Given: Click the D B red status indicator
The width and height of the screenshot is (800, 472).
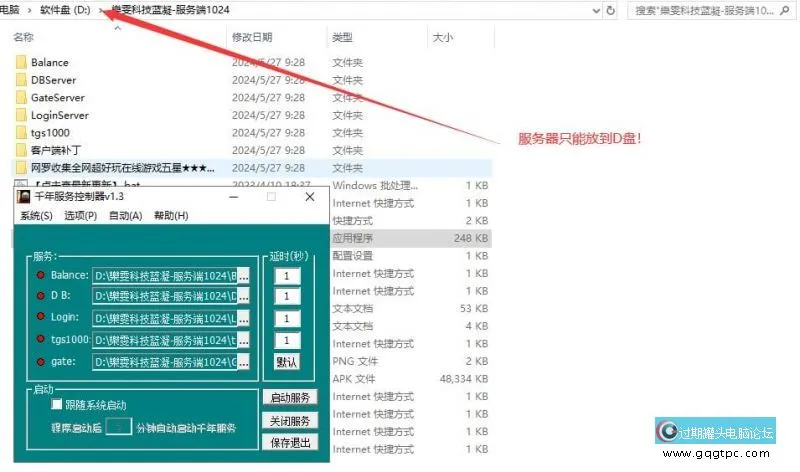Looking at the screenshot, I should 40,295.
